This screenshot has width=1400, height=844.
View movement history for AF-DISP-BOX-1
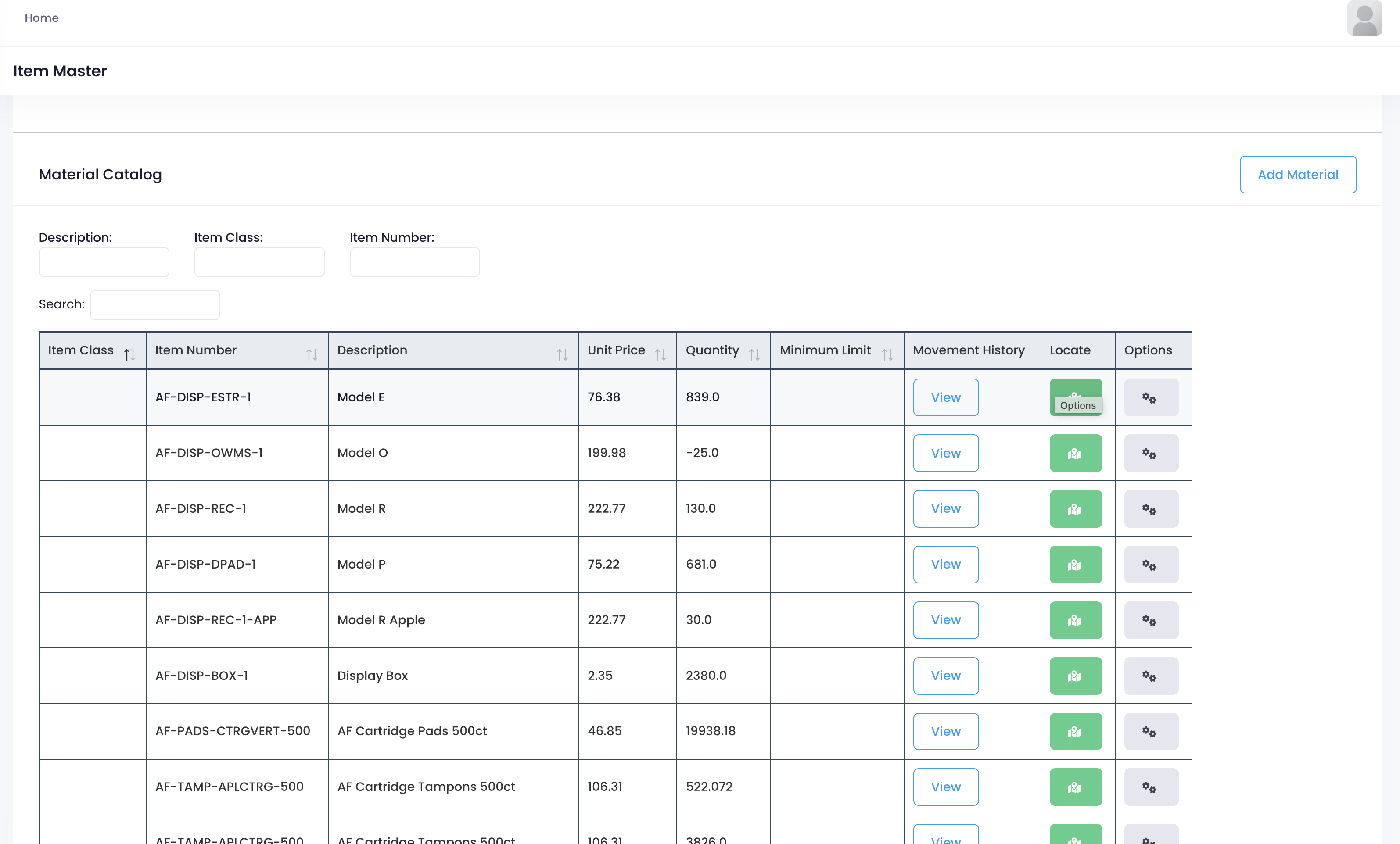click(945, 675)
